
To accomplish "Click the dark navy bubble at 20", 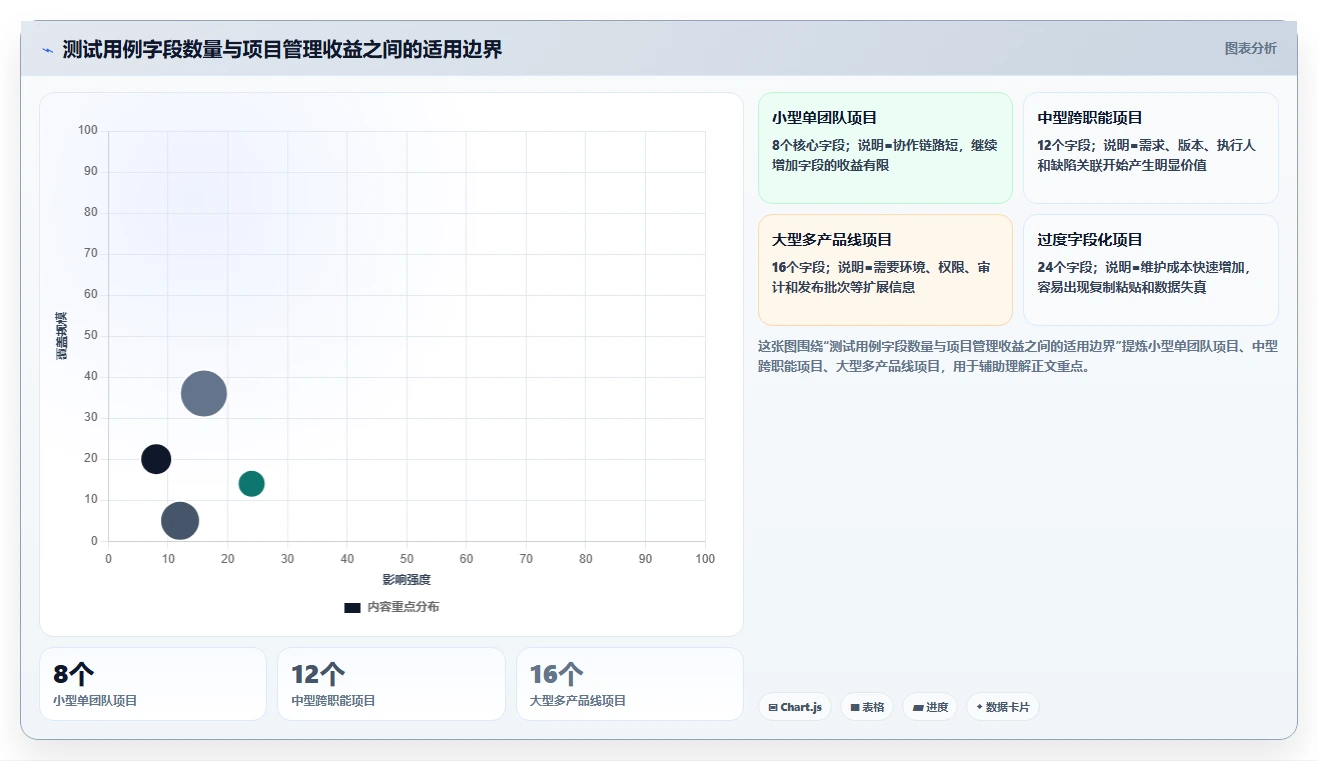I will (156, 459).
